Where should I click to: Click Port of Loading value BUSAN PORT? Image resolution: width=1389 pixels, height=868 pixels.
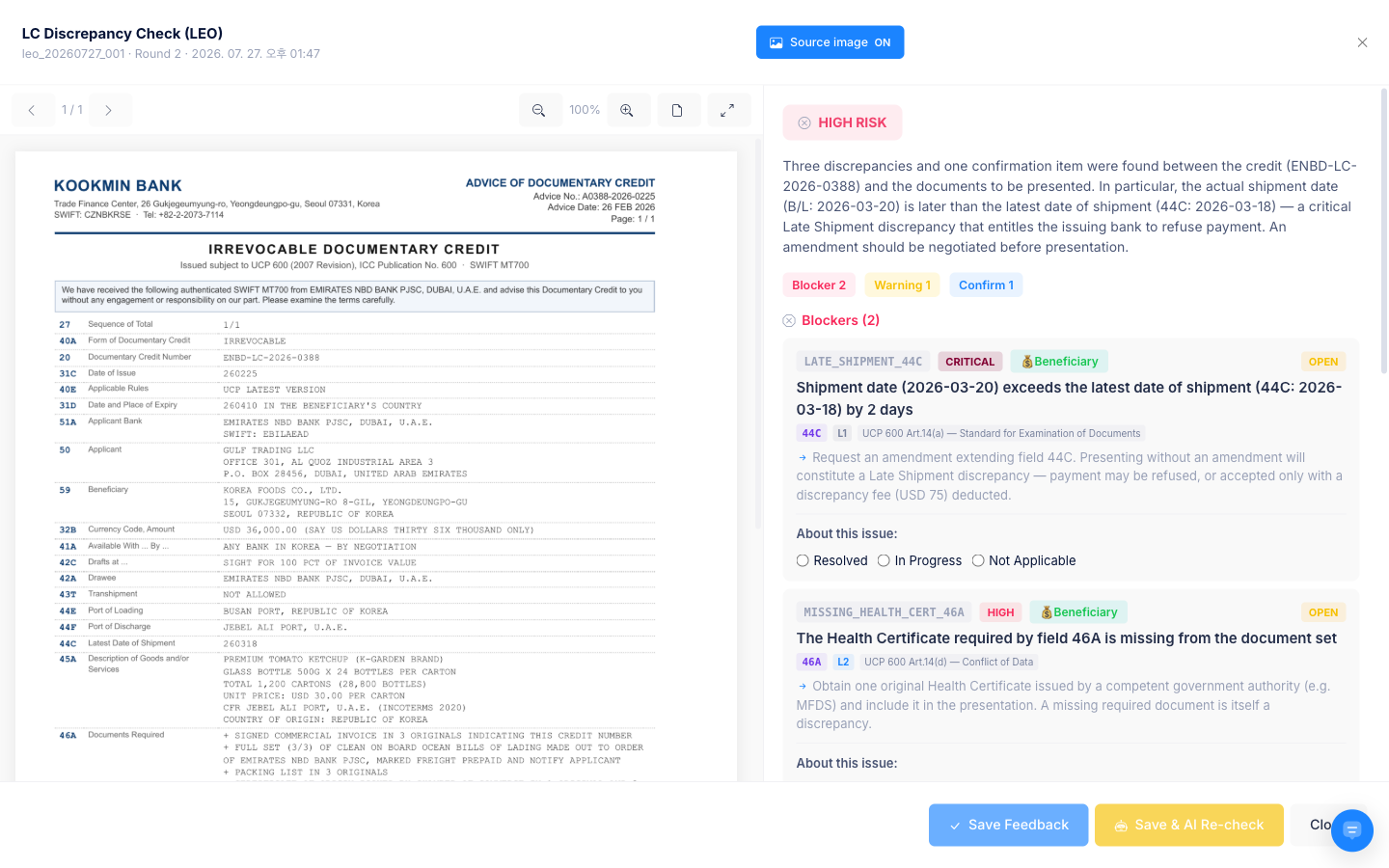(305, 611)
